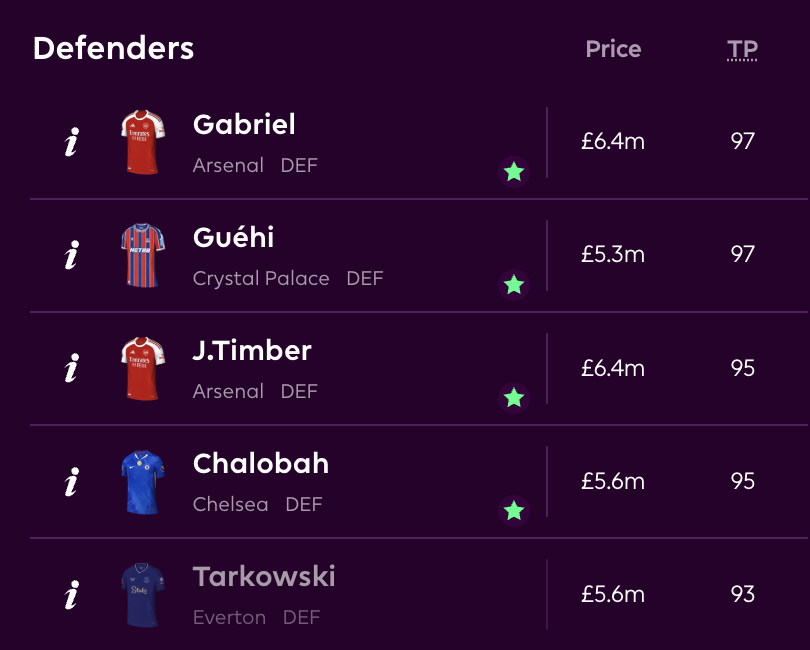Select Gabriel's Arsenal shirt image

click(x=143, y=142)
